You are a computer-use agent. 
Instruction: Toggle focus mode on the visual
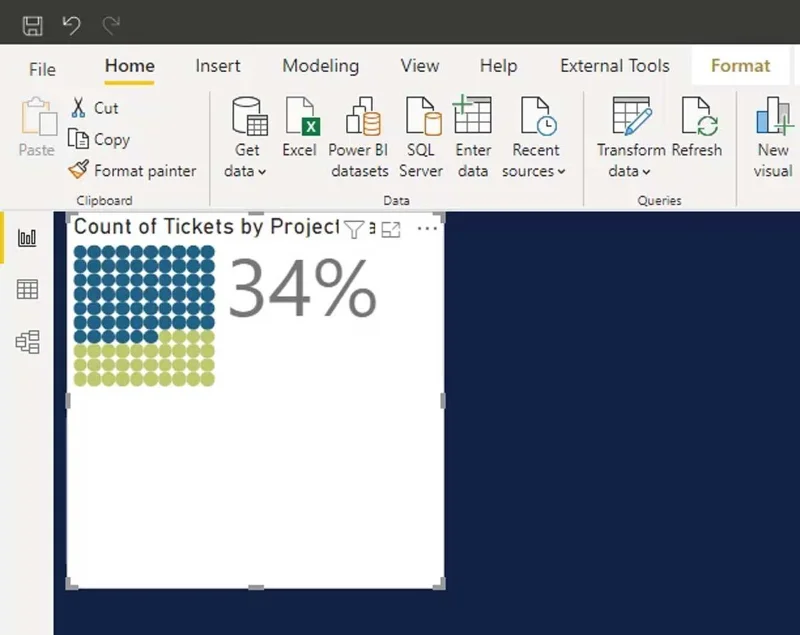(391, 230)
